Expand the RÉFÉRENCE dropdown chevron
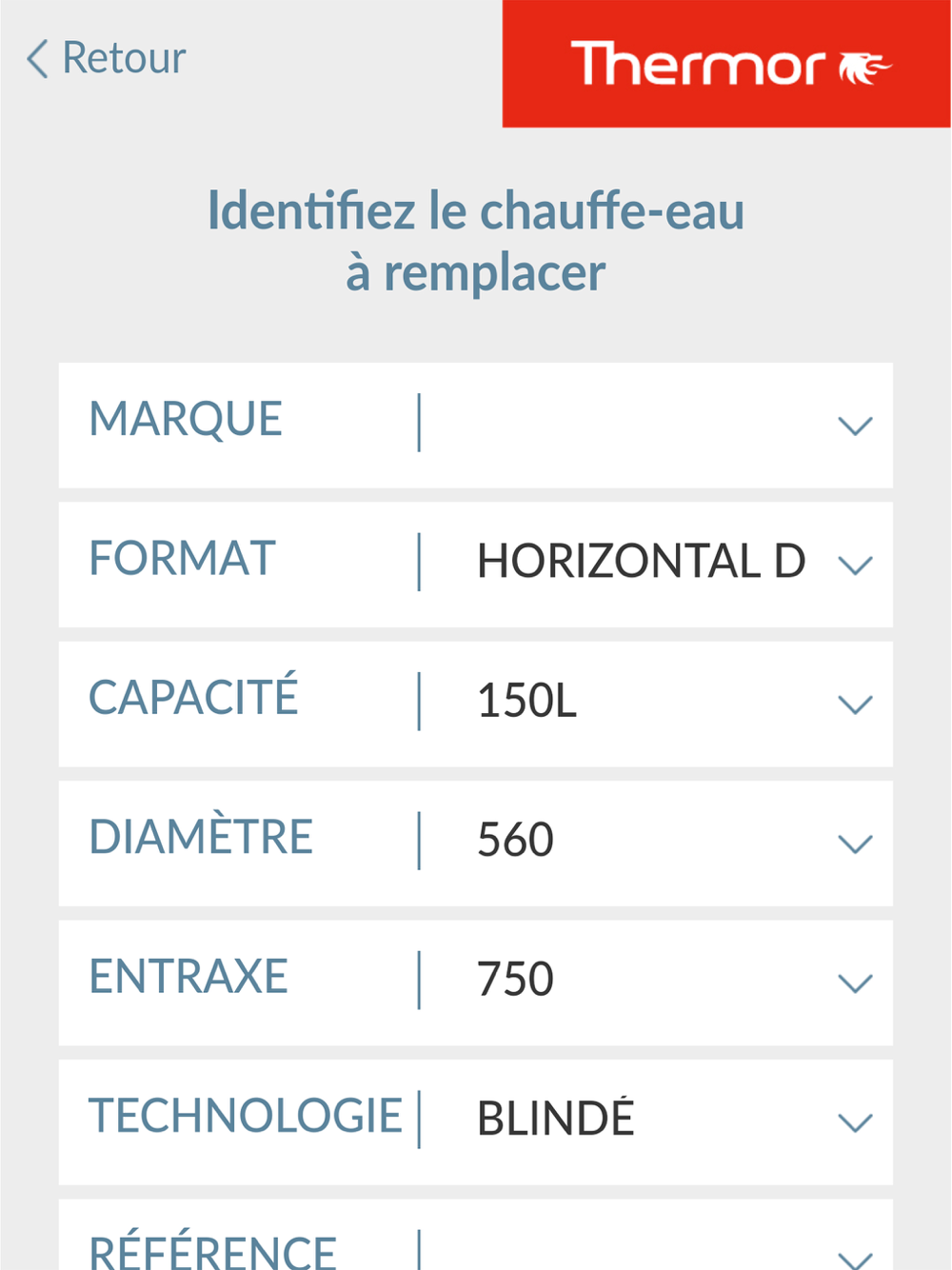Image resolution: width=952 pixels, height=1270 pixels. click(855, 1259)
